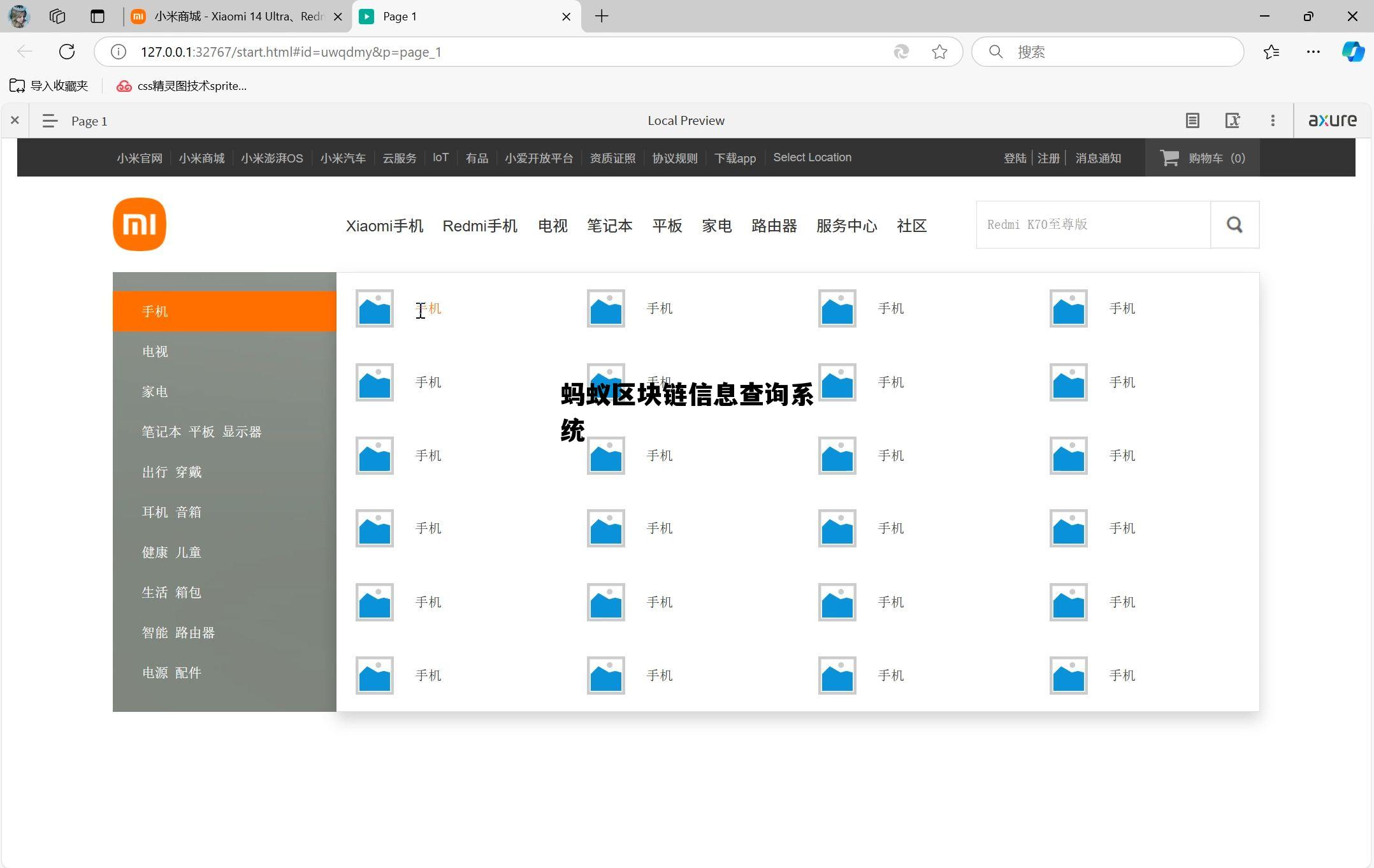Click the page refresh icon
The height and width of the screenshot is (868, 1374).
(x=66, y=52)
